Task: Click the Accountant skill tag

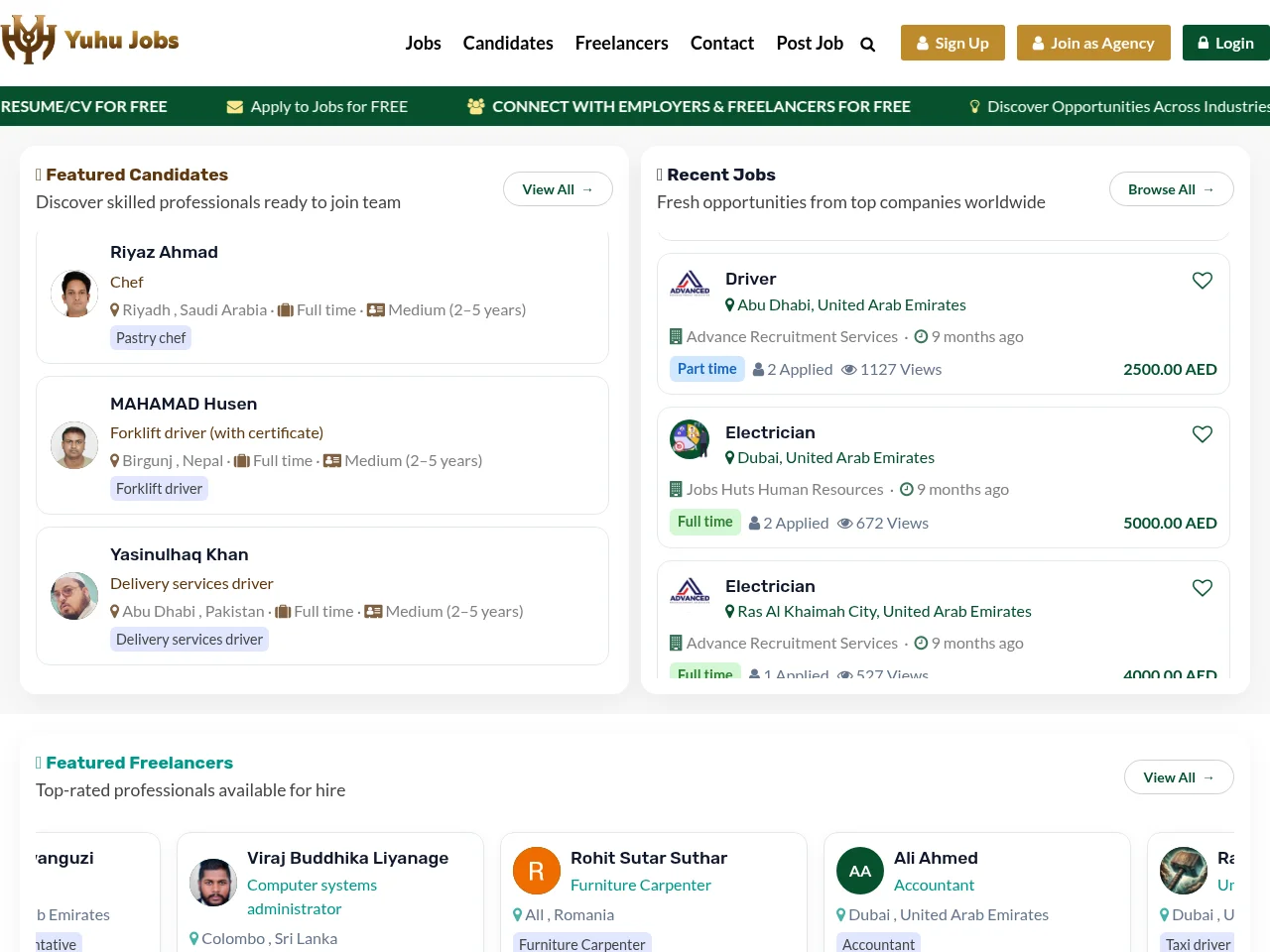Action: click(x=879, y=944)
